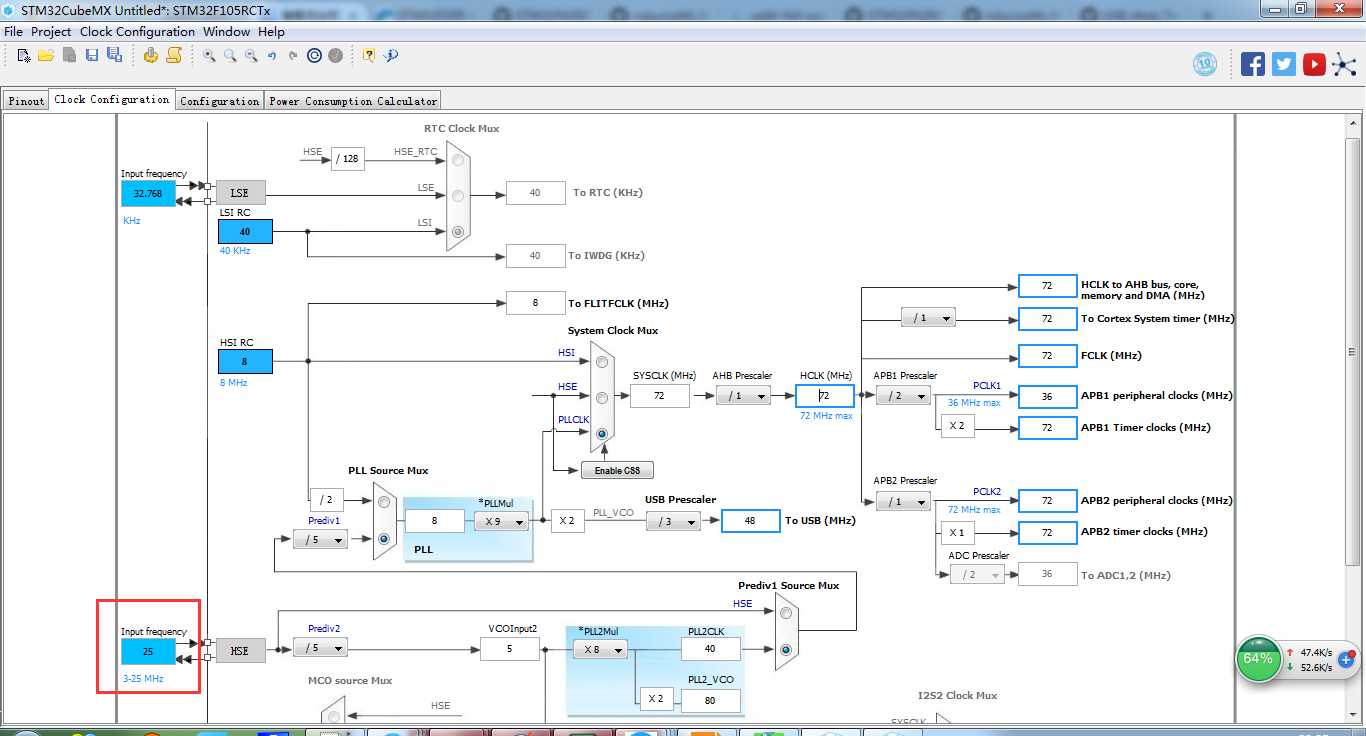Click the Generate Report scroll icon
1366x736 pixels.
pyautogui.click(x=174, y=56)
